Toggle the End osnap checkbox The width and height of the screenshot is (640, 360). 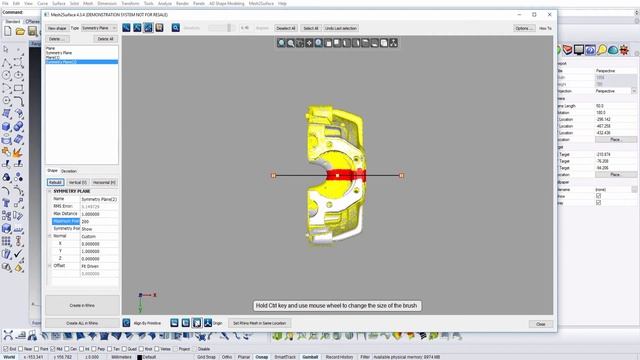point(6,349)
